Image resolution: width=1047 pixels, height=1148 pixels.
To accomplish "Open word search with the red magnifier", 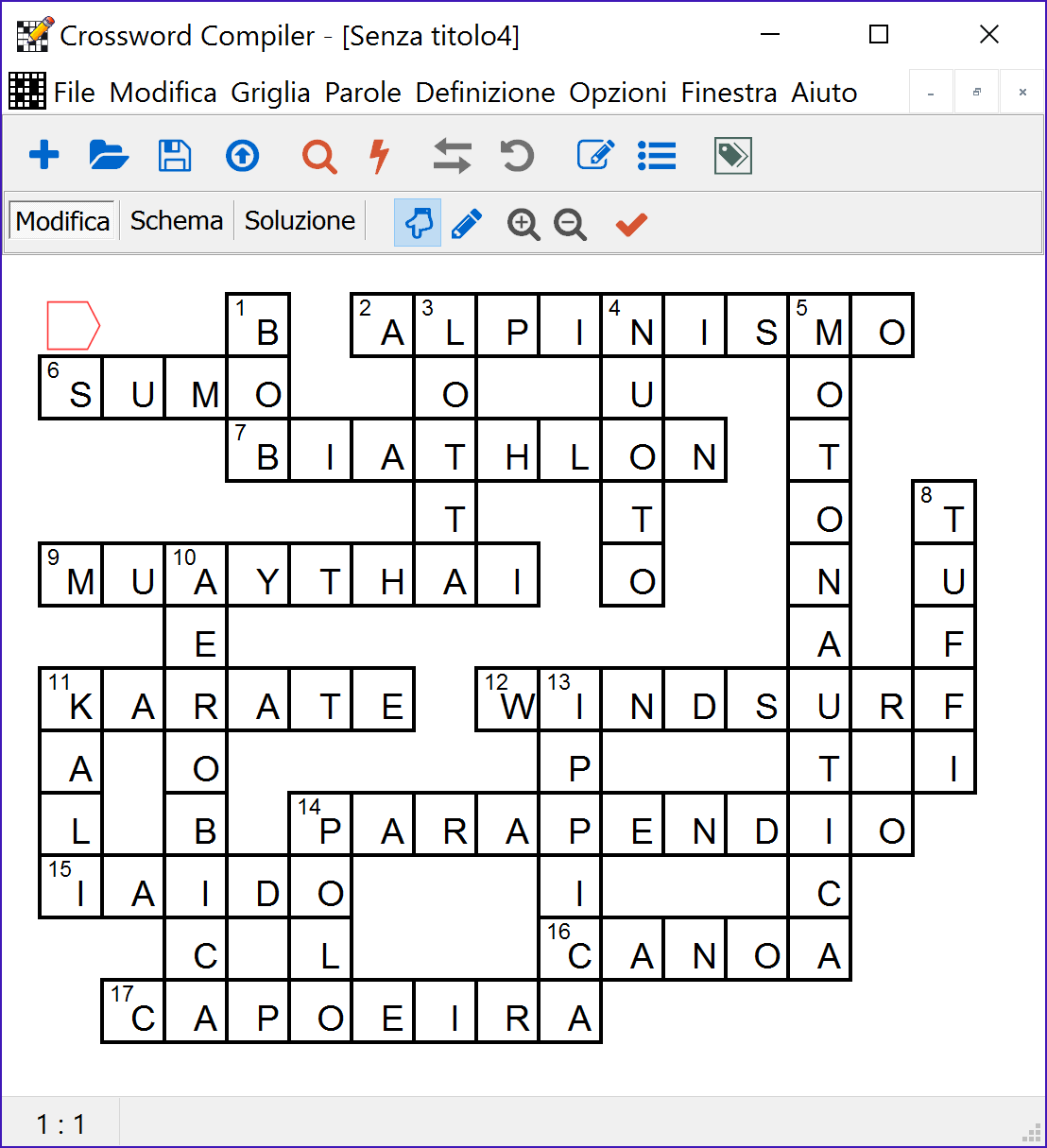I will (x=319, y=155).
